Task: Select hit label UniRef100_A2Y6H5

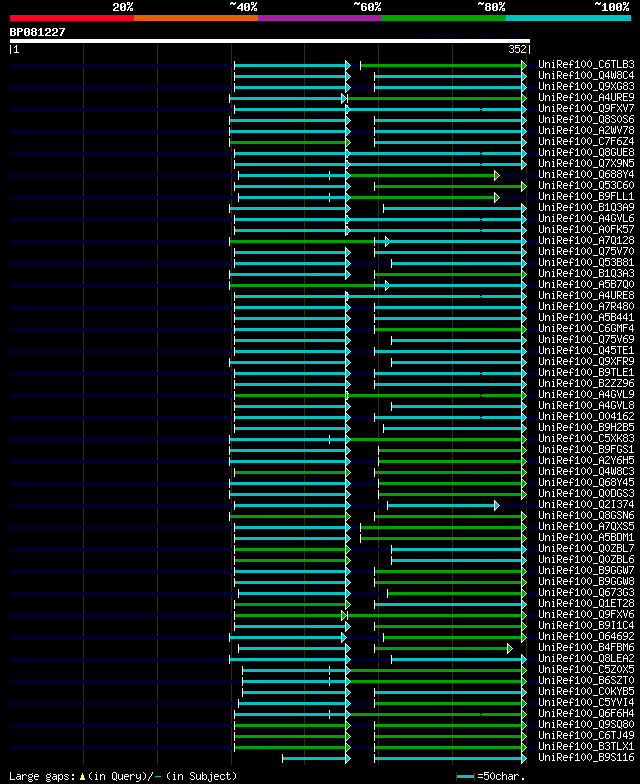Action: [x=586, y=460]
